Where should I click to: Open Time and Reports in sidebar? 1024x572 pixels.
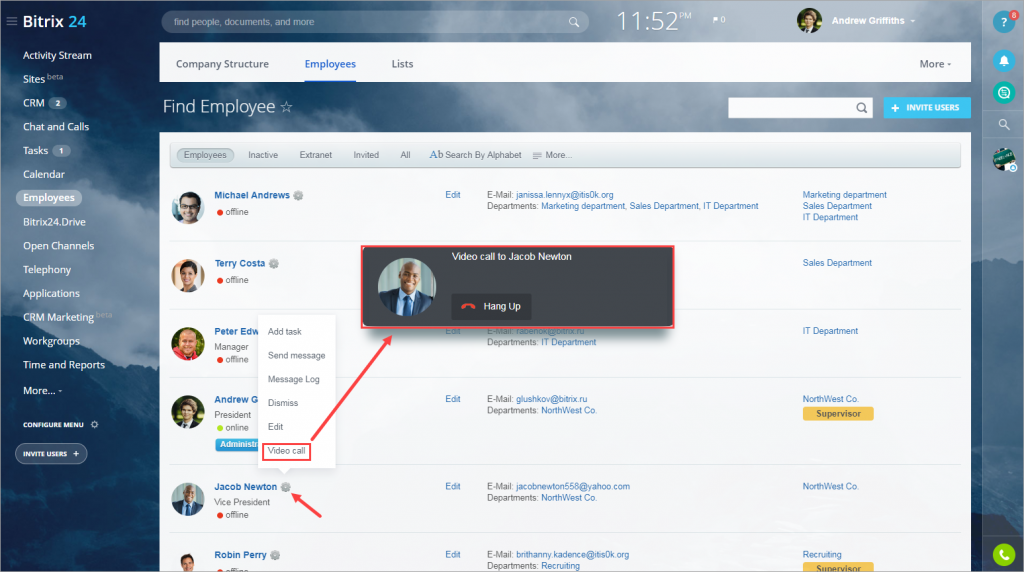[64, 365]
